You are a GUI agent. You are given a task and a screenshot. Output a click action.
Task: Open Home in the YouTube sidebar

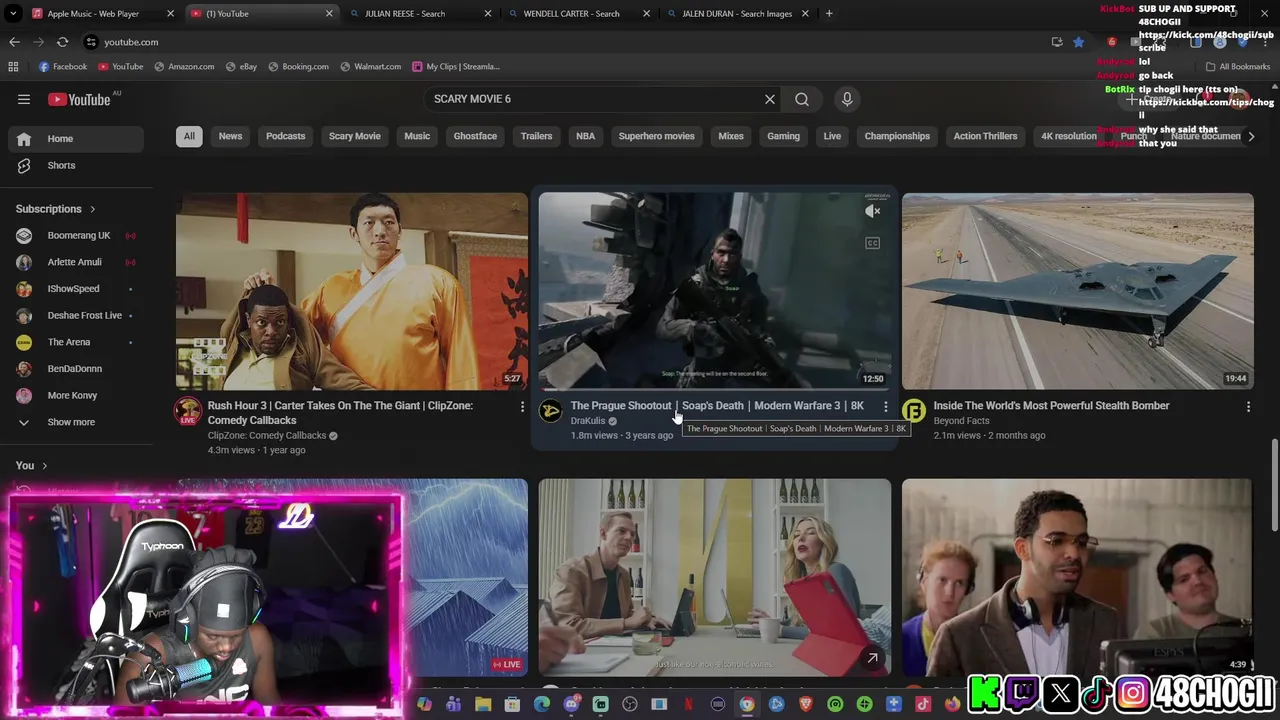click(78, 139)
